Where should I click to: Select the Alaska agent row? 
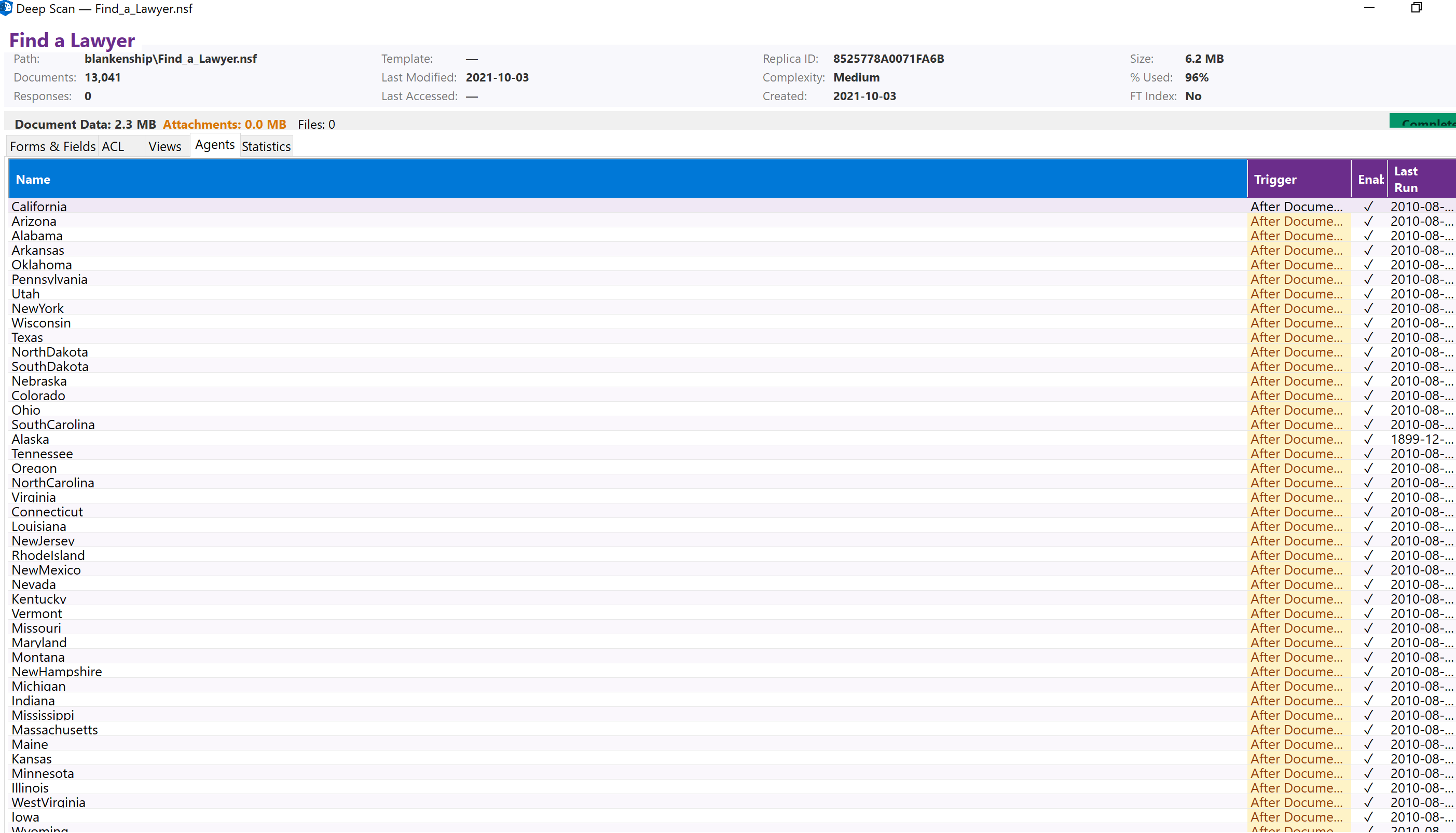click(x=343, y=439)
